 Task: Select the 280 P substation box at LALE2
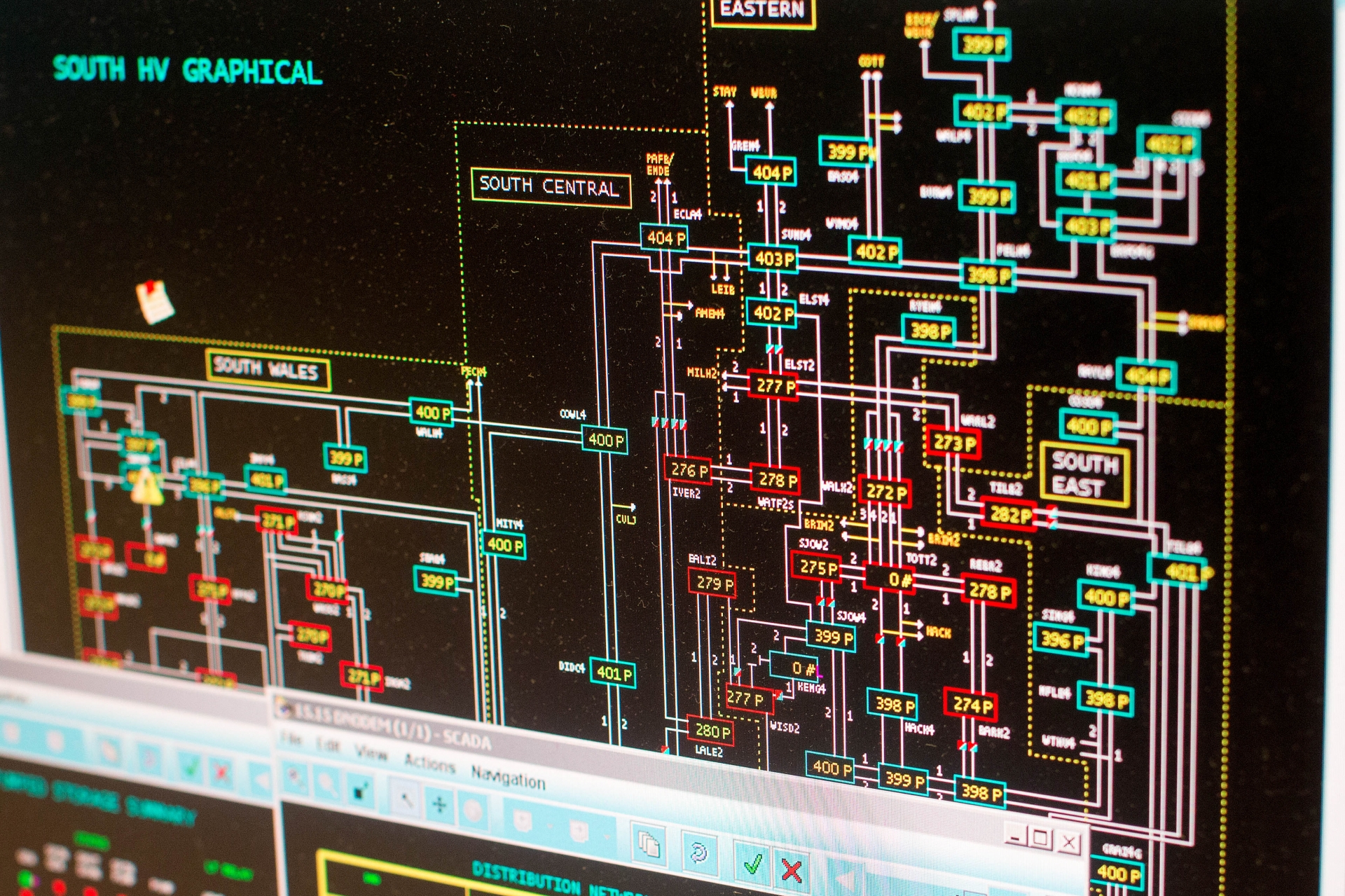[x=711, y=731]
